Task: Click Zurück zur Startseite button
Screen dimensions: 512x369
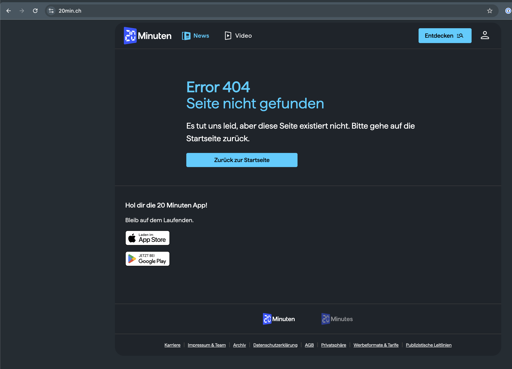Action: (242, 160)
